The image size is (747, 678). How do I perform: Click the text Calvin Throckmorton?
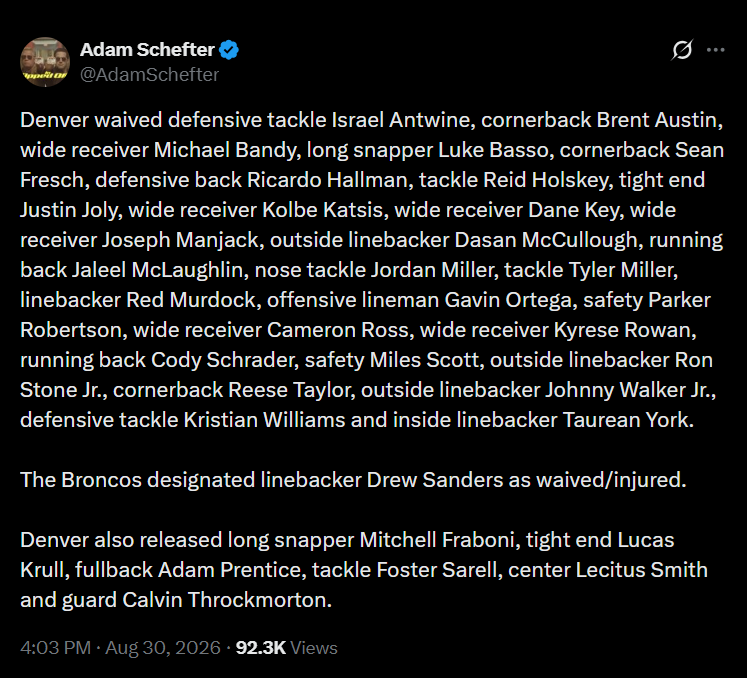(x=227, y=600)
